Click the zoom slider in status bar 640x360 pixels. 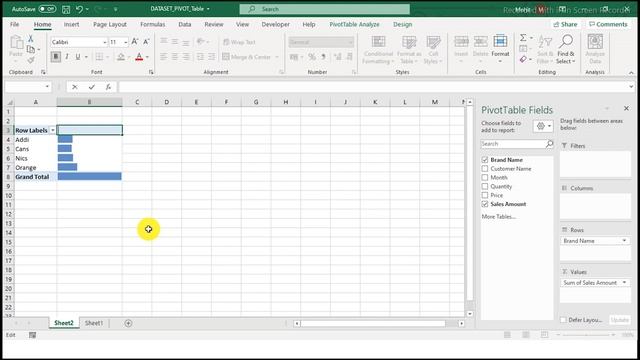click(586, 335)
